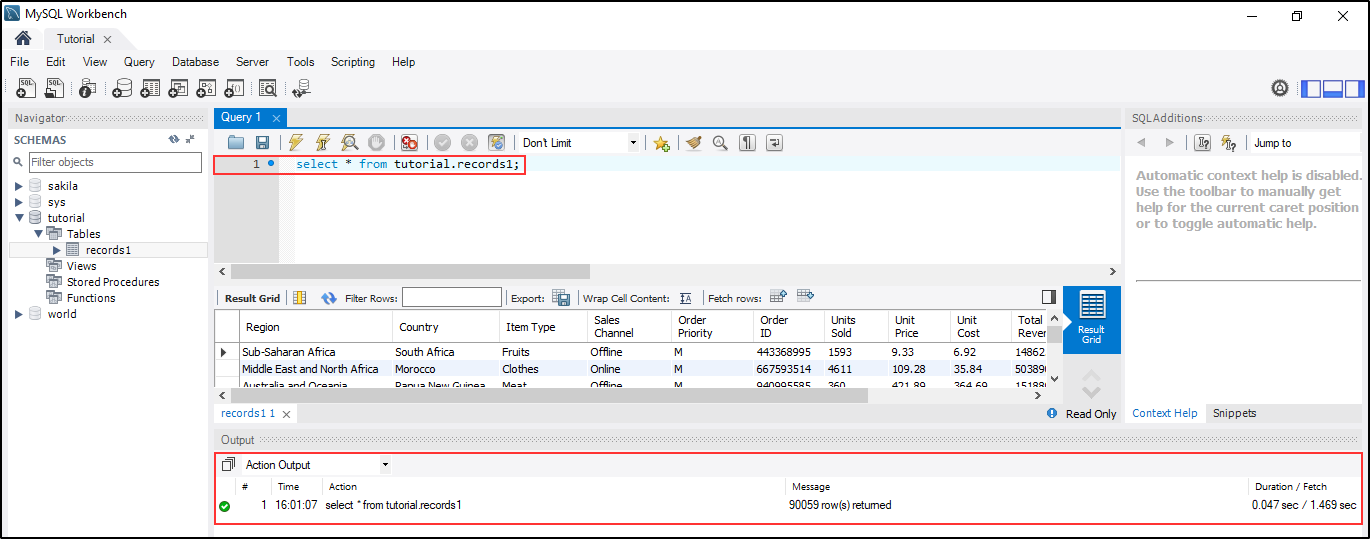Screen dimensions: 1370x539
Task: Toggle the form editor grid icon
Action: point(299,298)
